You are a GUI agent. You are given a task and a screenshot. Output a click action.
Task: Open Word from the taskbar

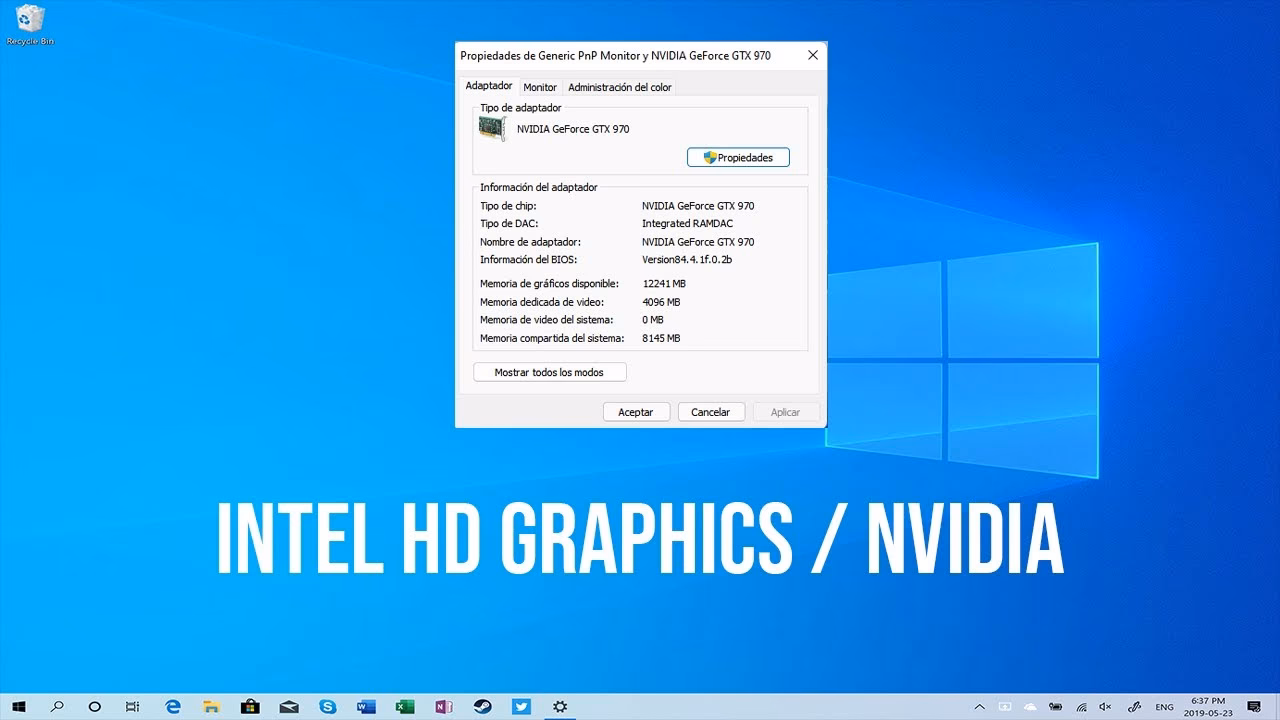click(x=366, y=706)
